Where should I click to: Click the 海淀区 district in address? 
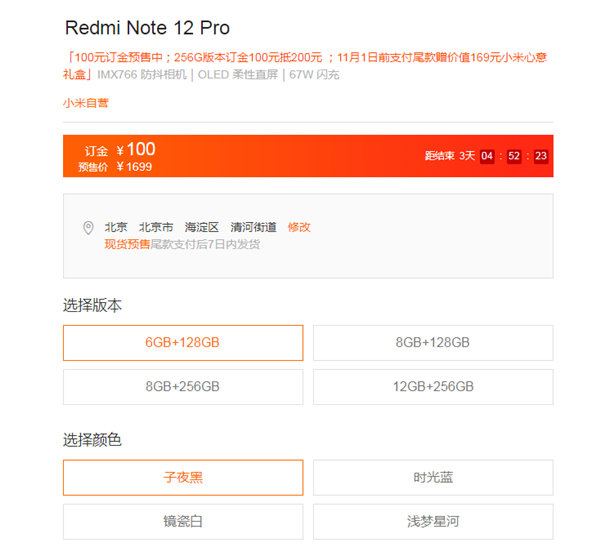point(202,227)
